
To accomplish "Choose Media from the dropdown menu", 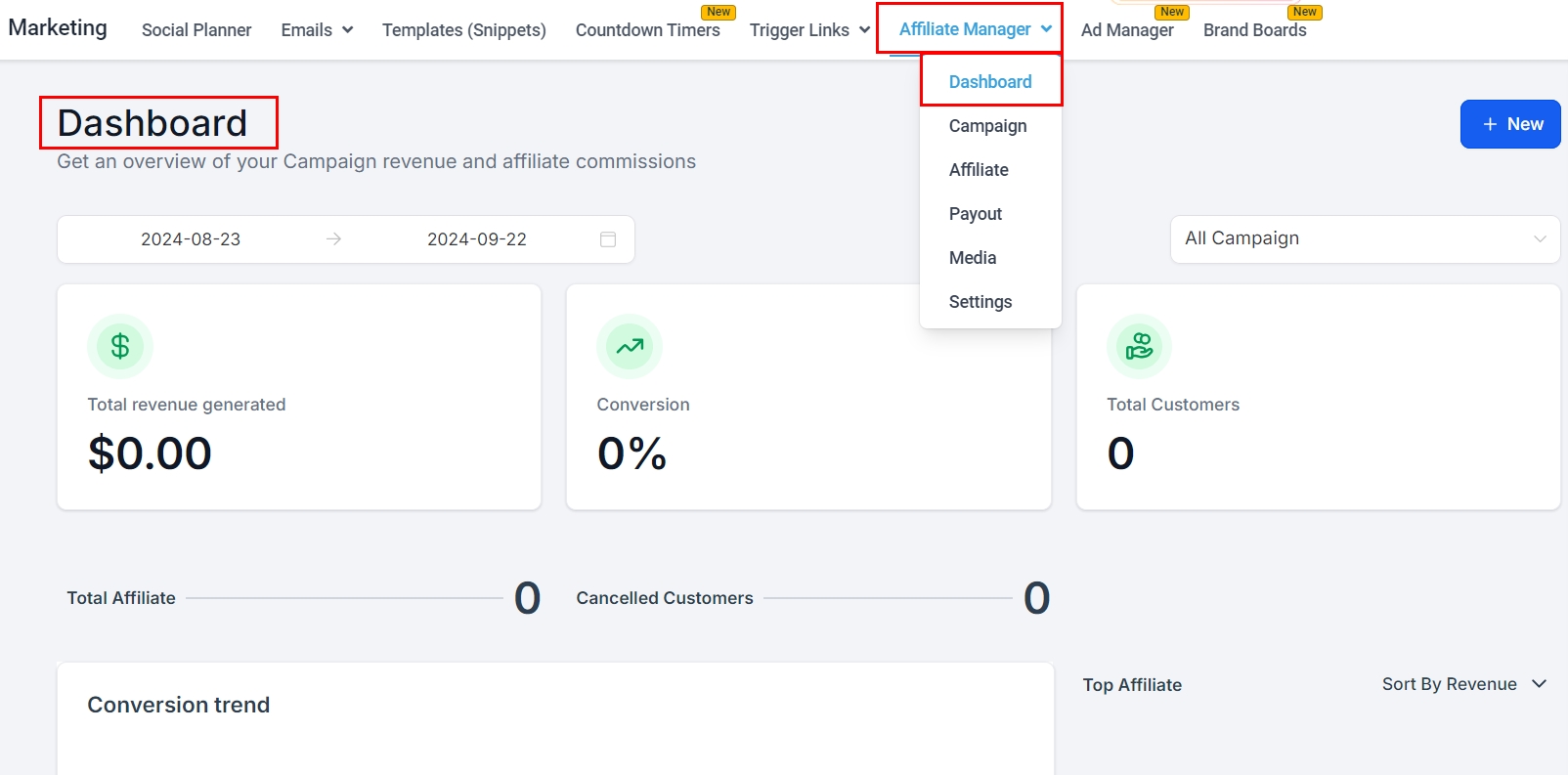I will [x=972, y=258].
